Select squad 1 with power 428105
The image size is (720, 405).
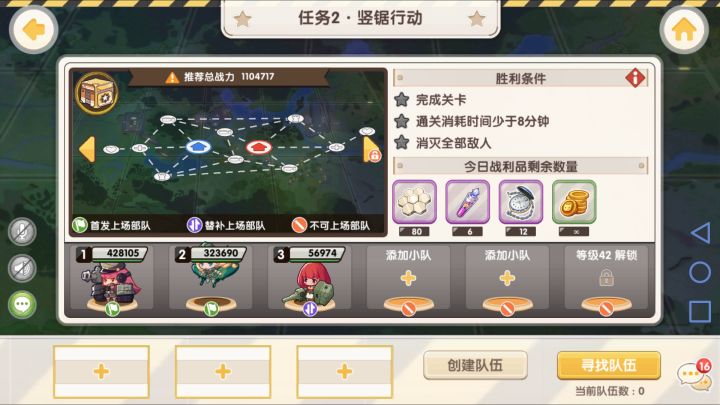112,278
